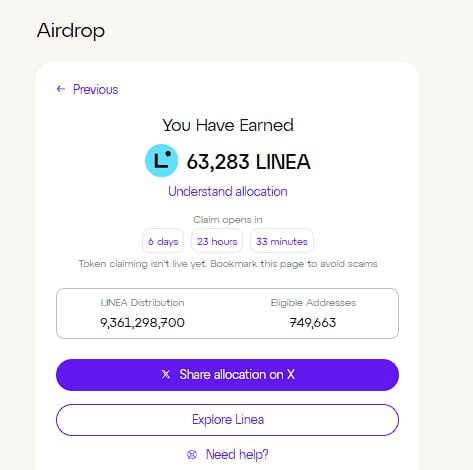Click the X logo icon in the share button
This screenshot has height=470, width=473.
166,374
